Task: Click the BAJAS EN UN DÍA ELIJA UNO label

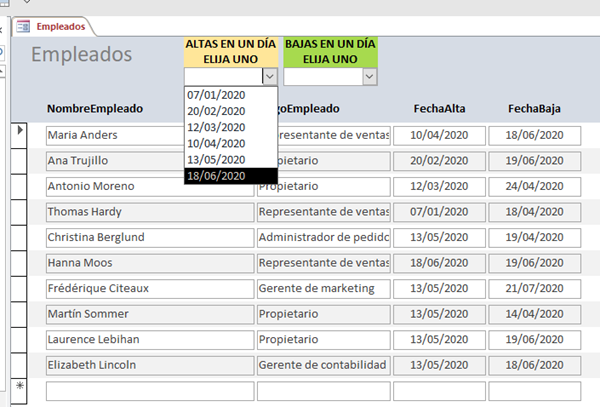Action: (331, 52)
